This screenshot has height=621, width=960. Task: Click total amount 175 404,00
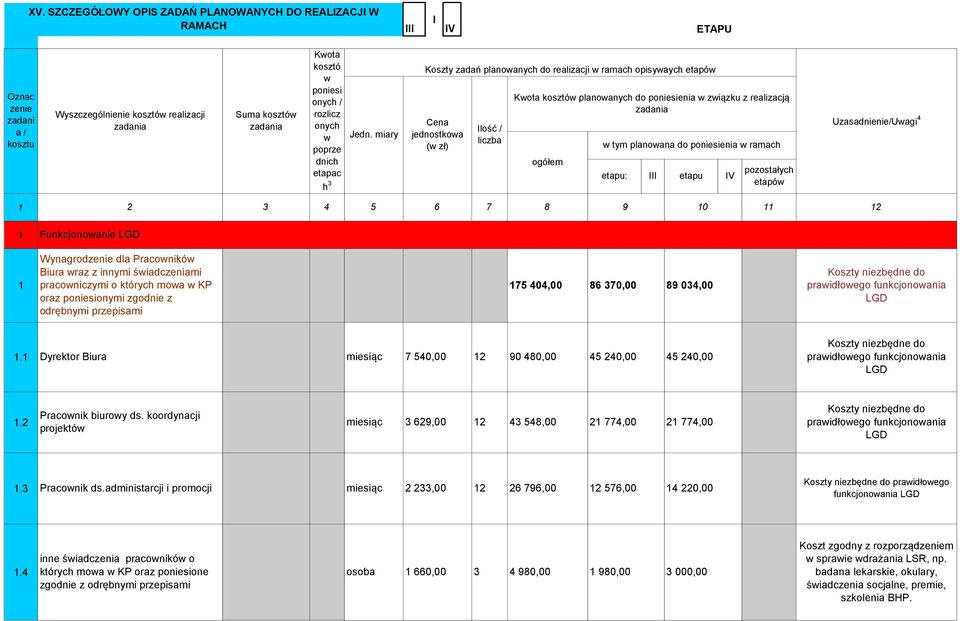click(536, 285)
